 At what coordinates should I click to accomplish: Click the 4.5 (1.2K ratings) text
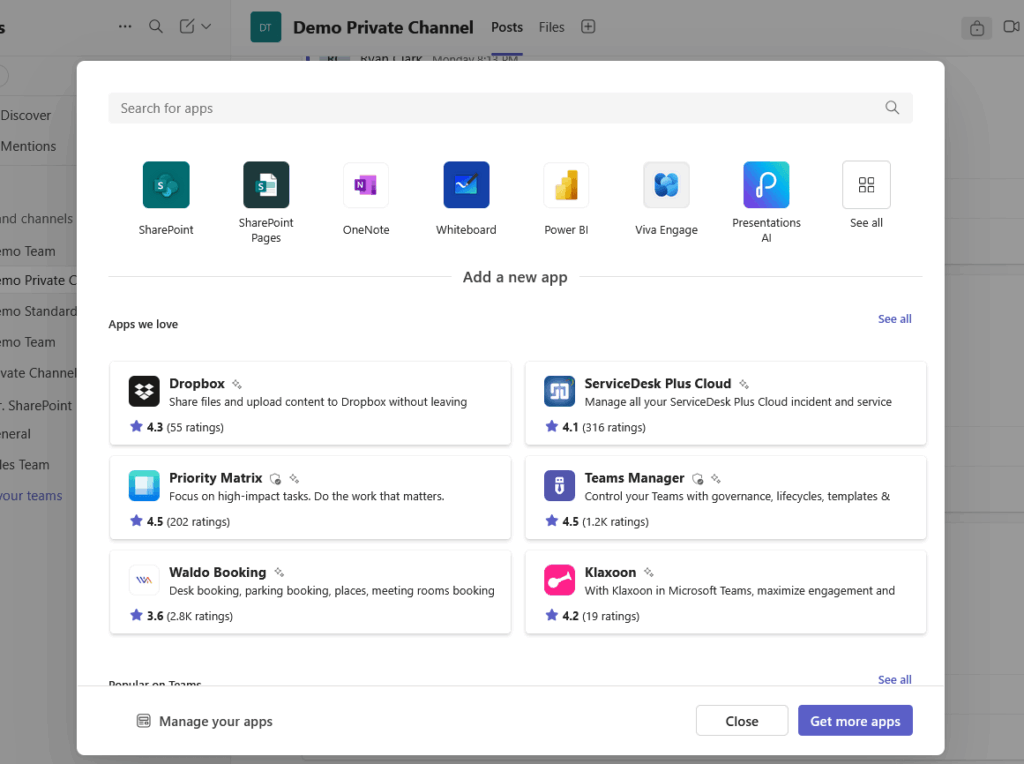click(605, 522)
